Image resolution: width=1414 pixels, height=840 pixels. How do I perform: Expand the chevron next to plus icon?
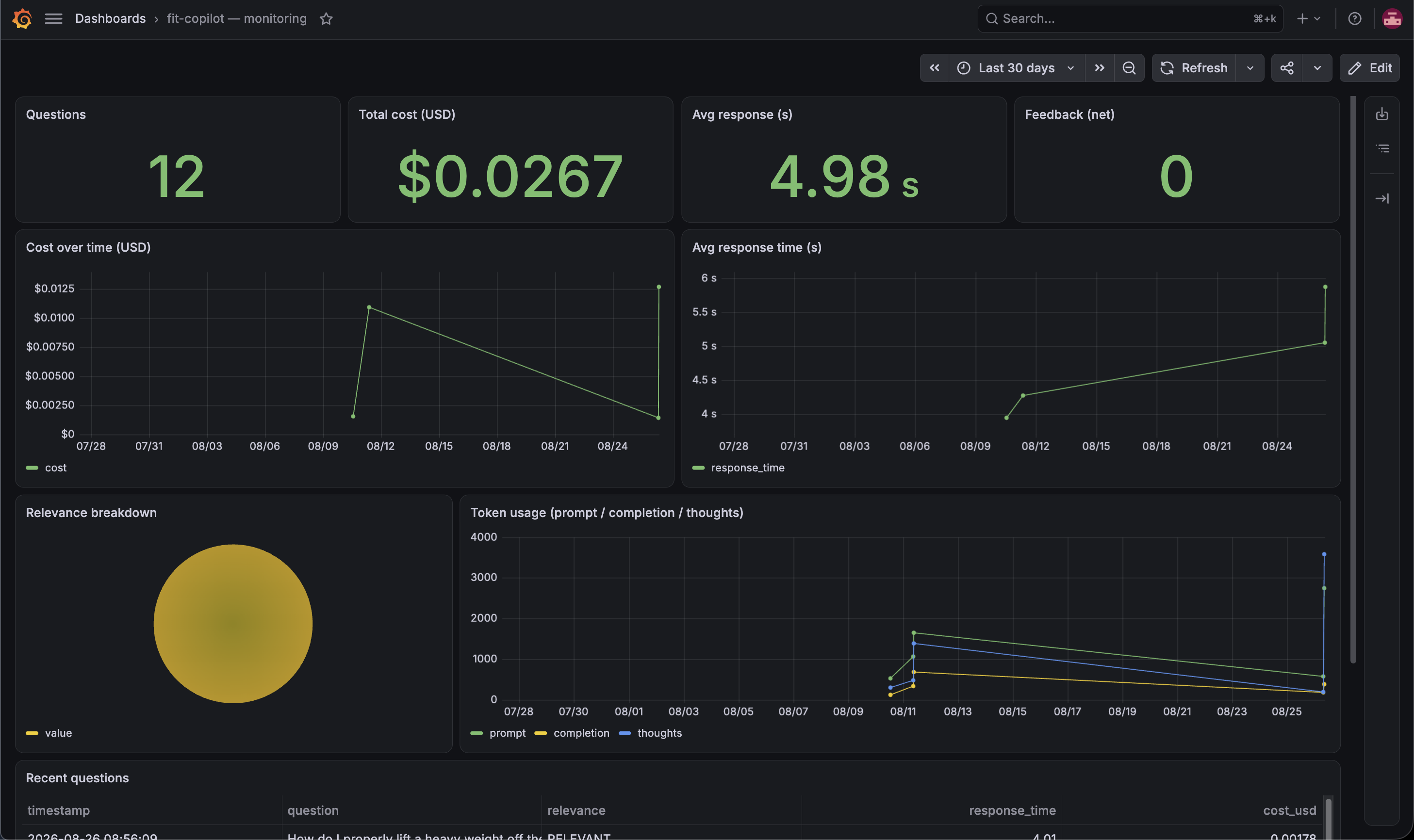coord(1317,19)
